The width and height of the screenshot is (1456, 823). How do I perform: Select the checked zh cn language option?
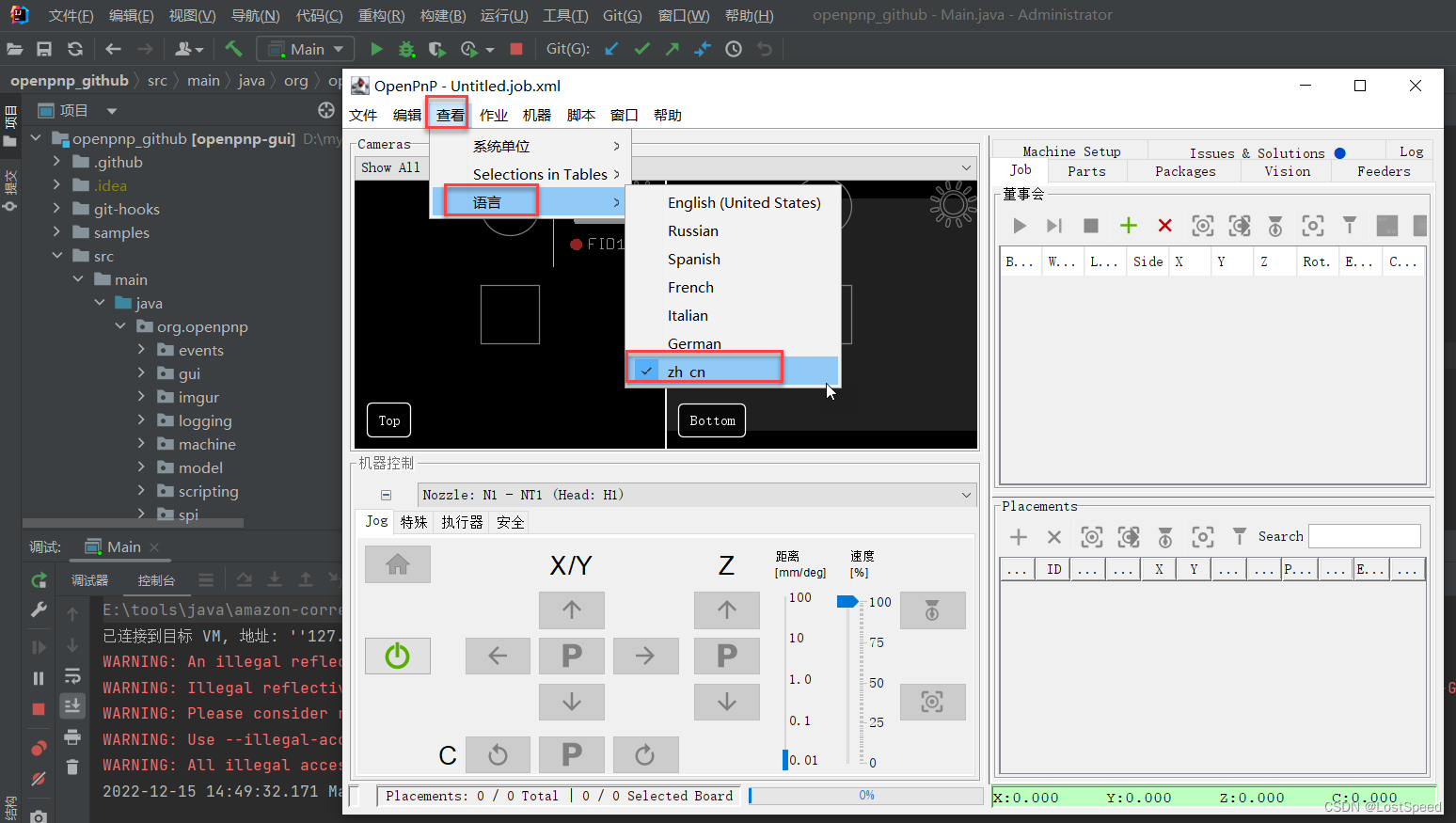click(x=733, y=372)
